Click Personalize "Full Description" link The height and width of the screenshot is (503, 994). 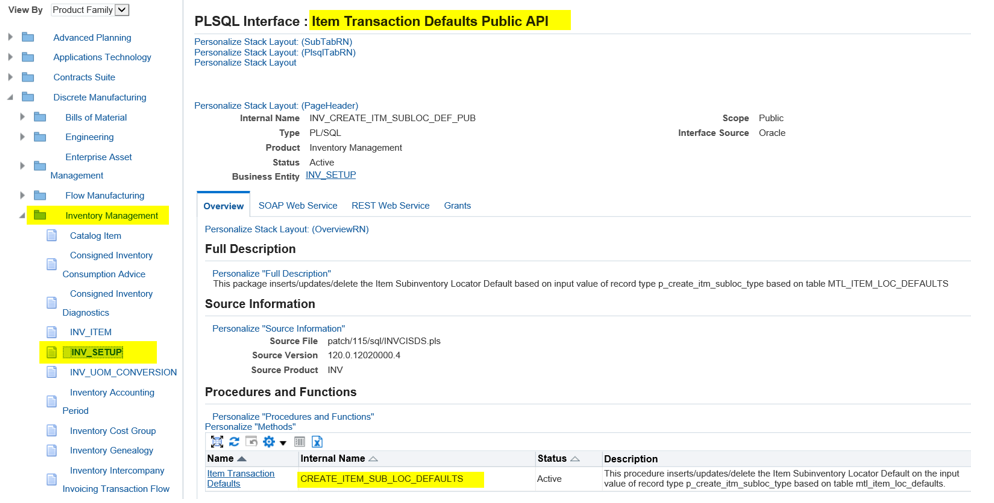[271, 273]
